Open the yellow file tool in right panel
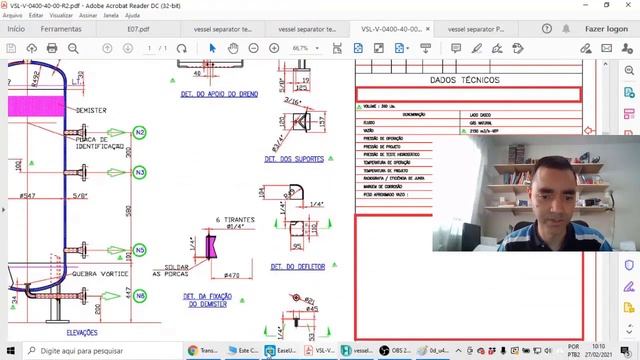The height and width of the screenshot is (360, 640). [629, 307]
